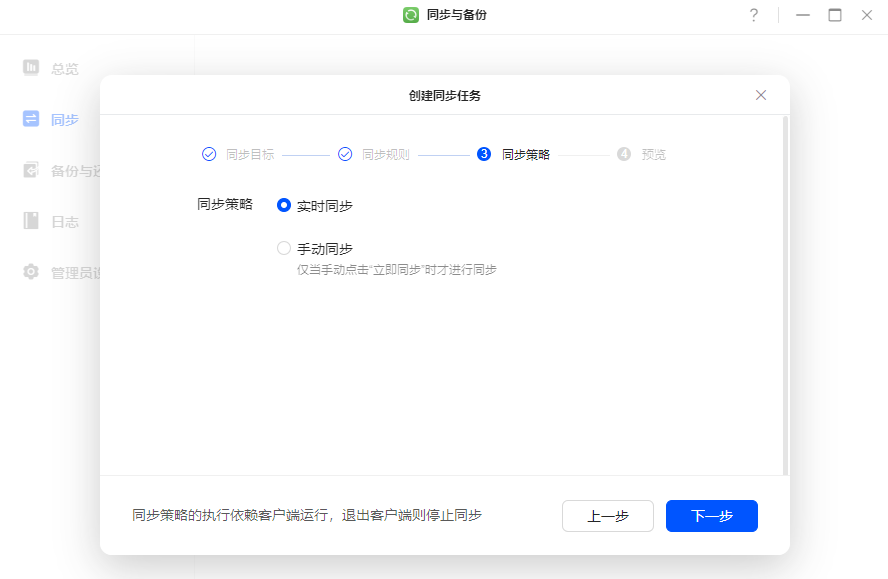Click the 同步规则 step checkmark icon

(x=345, y=154)
